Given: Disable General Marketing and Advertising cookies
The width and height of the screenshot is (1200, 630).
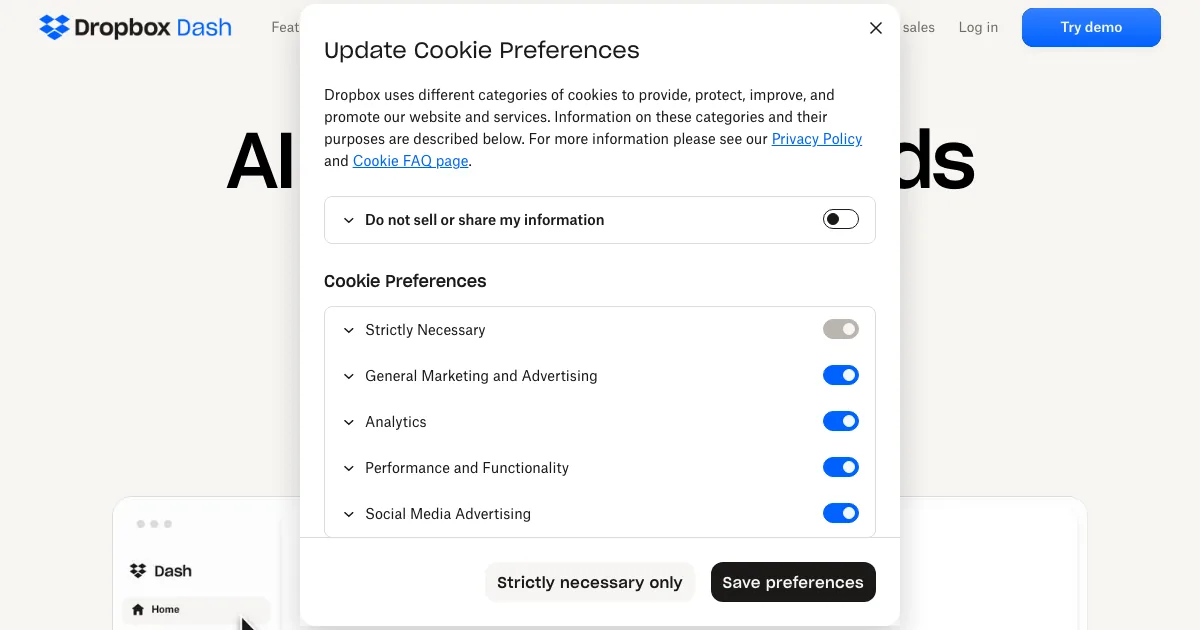Looking at the screenshot, I should point(840,375).
